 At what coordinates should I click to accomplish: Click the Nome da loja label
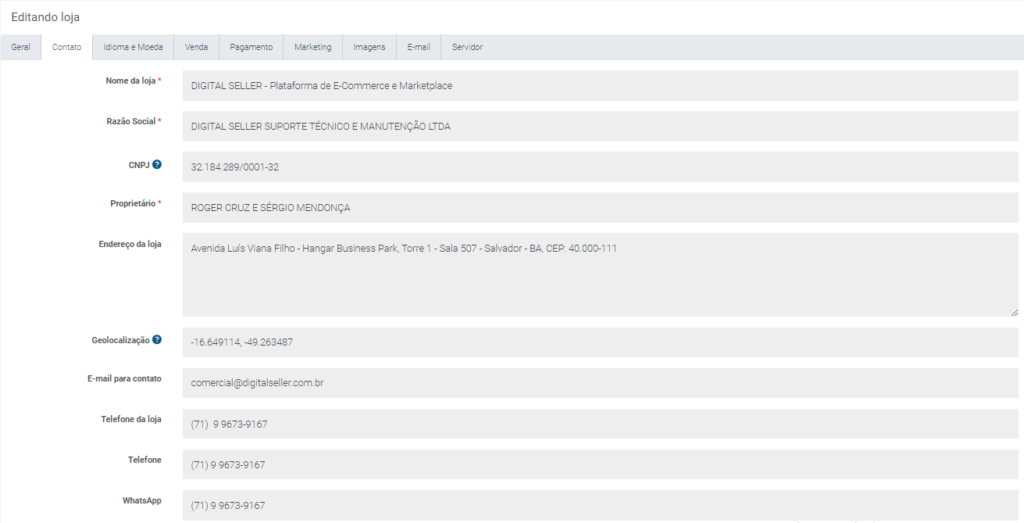[x=131, y=81]
